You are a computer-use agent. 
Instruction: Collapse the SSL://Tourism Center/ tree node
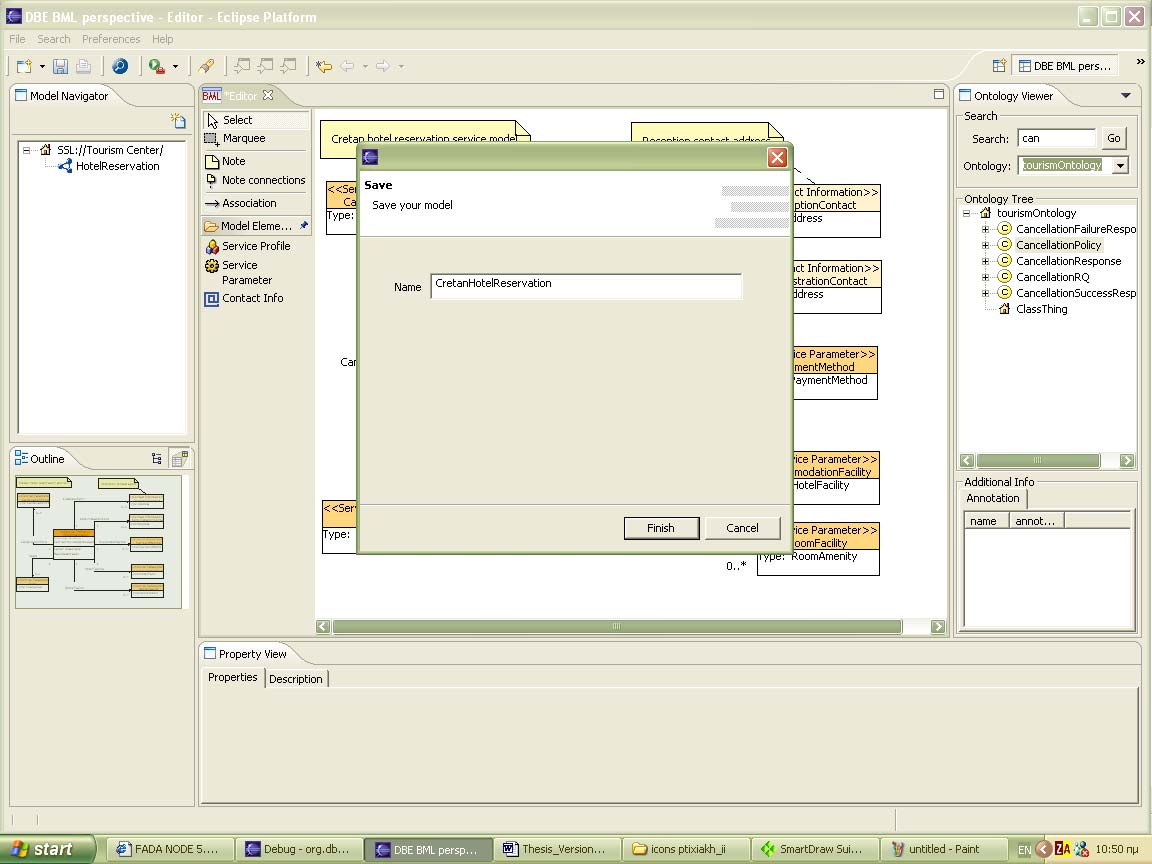[x=27, y=150]
